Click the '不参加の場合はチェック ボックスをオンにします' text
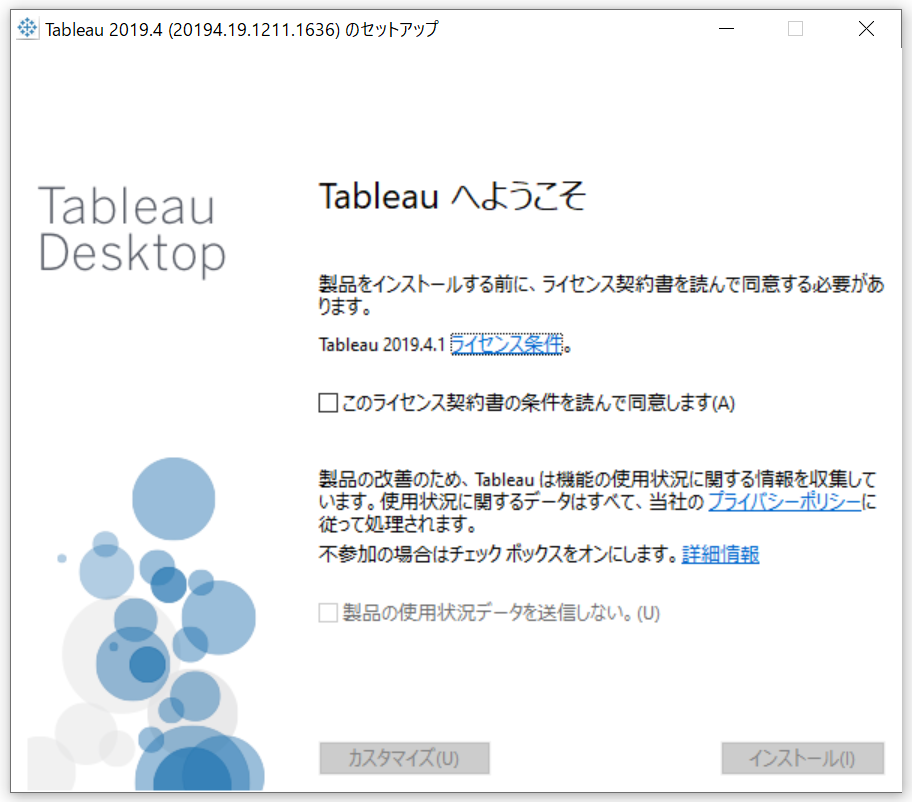 click(x=497, y=554)
